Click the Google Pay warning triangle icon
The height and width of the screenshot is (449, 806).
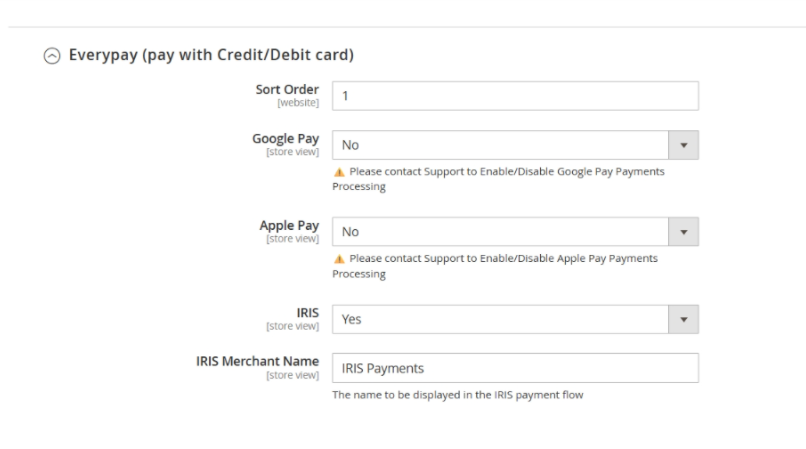(338, 172)
